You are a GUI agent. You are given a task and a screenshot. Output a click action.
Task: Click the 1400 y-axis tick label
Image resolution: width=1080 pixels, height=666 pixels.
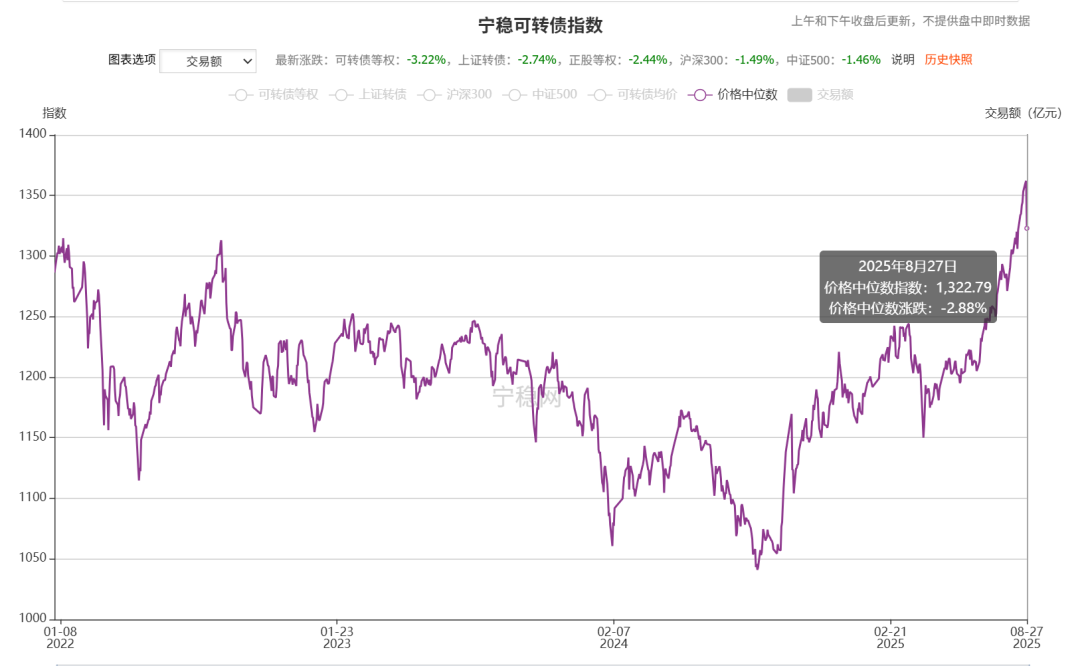[32, 134]
